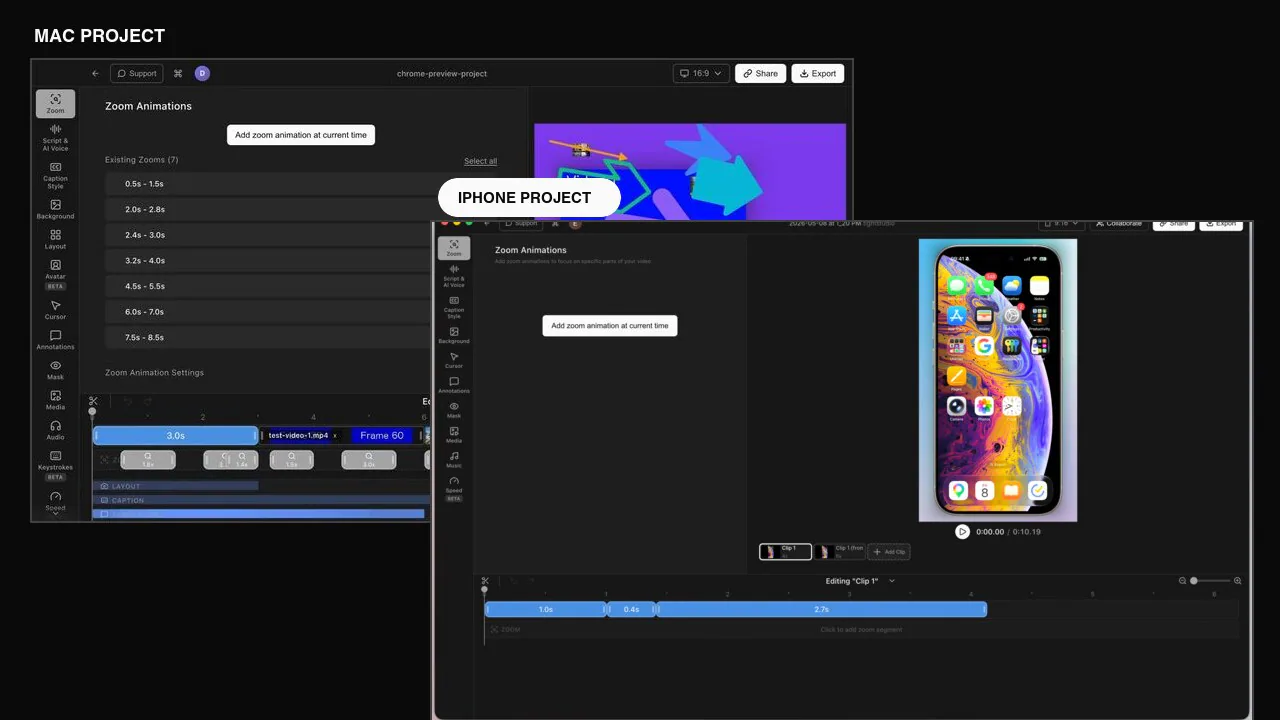The image size is (1280, 720).
Task: Open Annotations panel in iPhone project sidebar
Action: pos(454,385)
